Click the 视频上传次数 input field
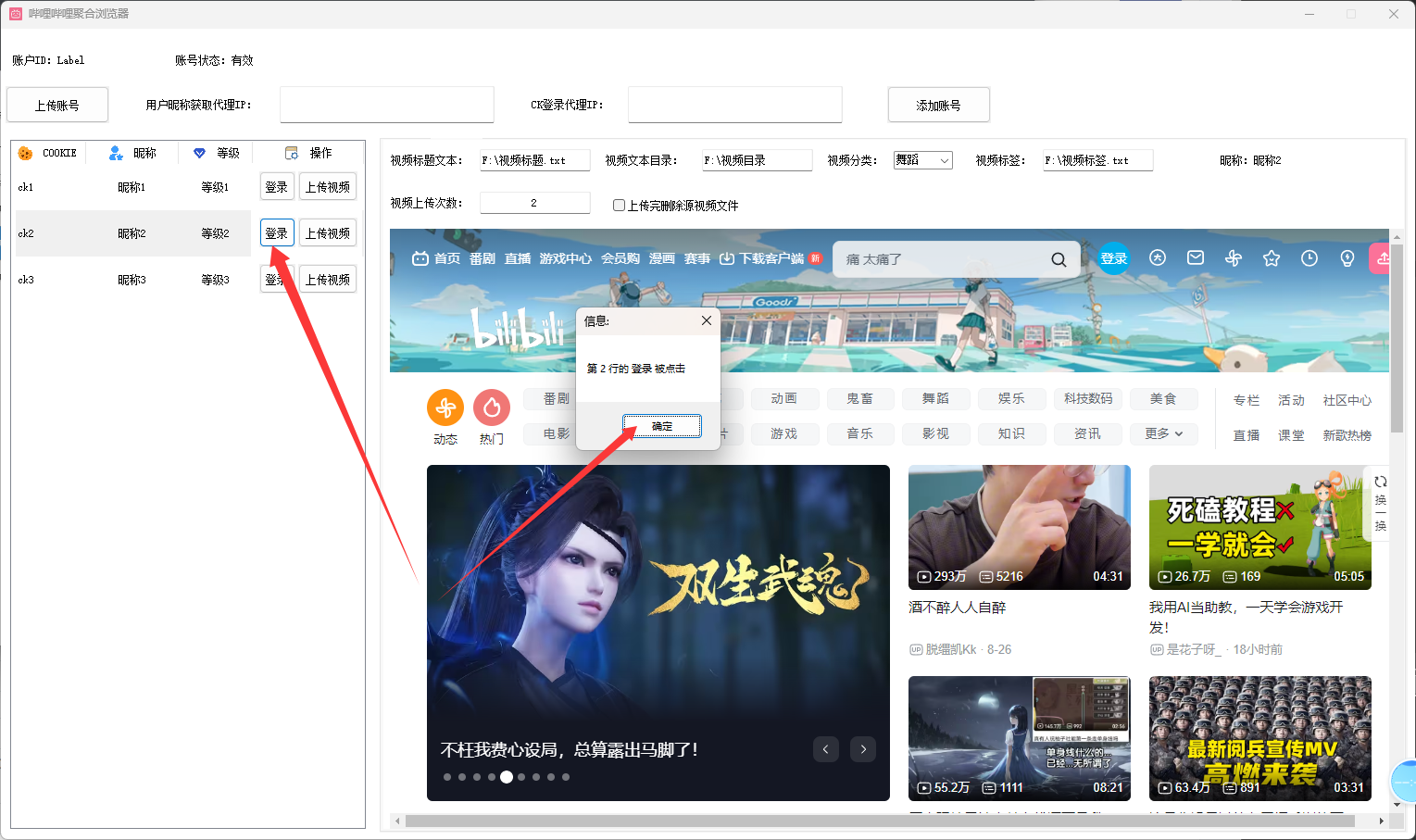1416x840 pixels. pos(534,203)
